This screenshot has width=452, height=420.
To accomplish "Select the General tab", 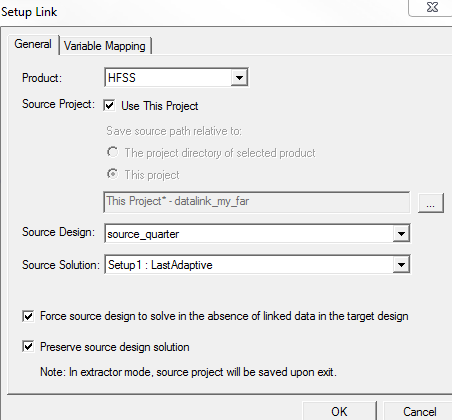I will pos(33,44).
